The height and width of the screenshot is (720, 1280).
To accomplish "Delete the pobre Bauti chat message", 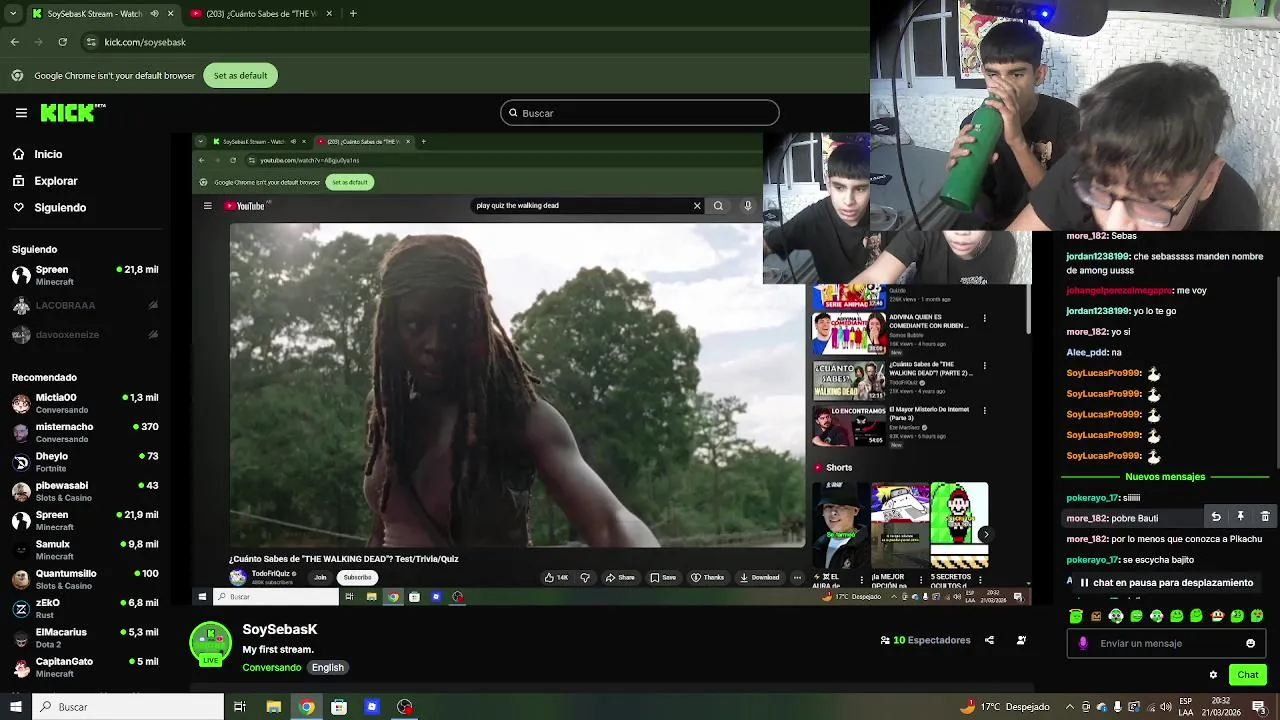I will 1265,517.
